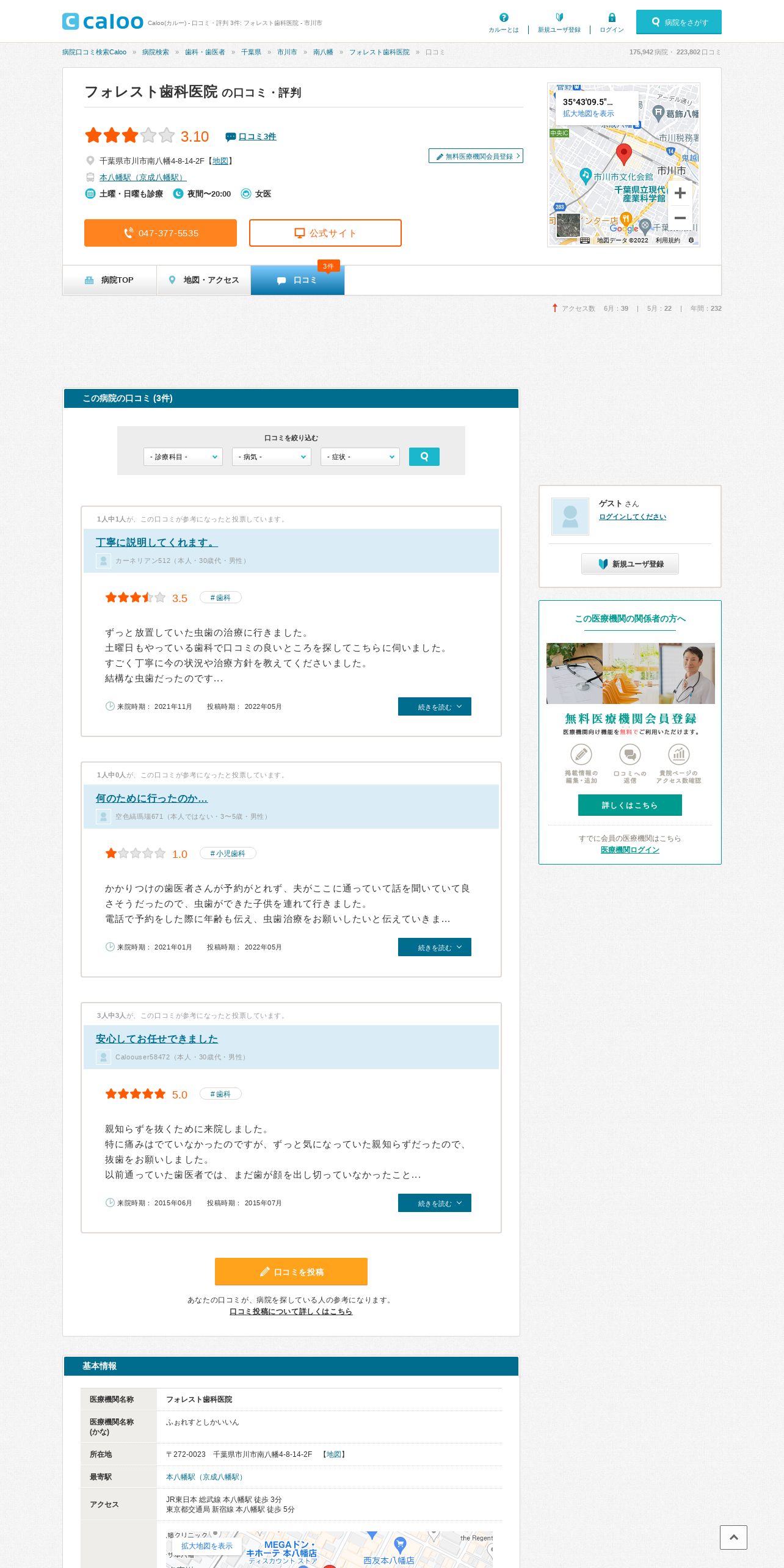Screen dimensions: 784x1568
Task: Toggle the satellite thumbnail on the map
Action: point(568,225)
